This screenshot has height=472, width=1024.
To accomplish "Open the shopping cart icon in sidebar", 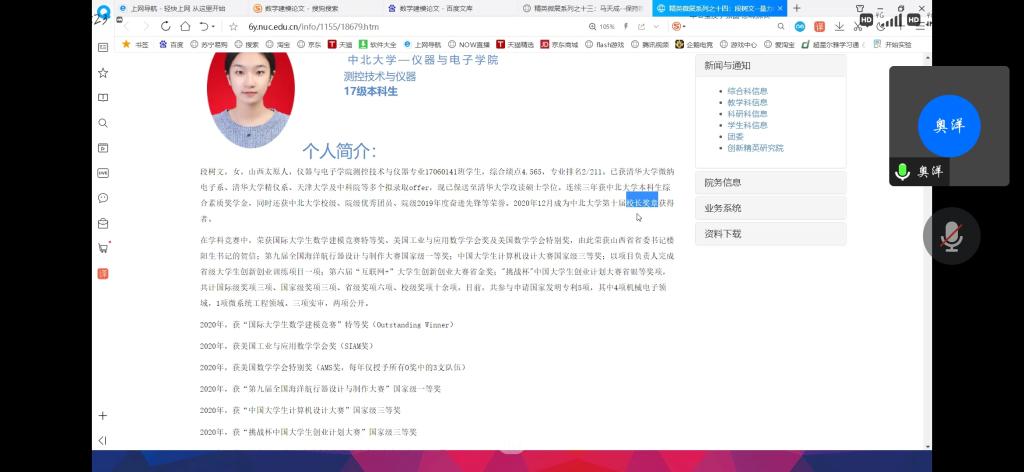I will pos(102,247).
